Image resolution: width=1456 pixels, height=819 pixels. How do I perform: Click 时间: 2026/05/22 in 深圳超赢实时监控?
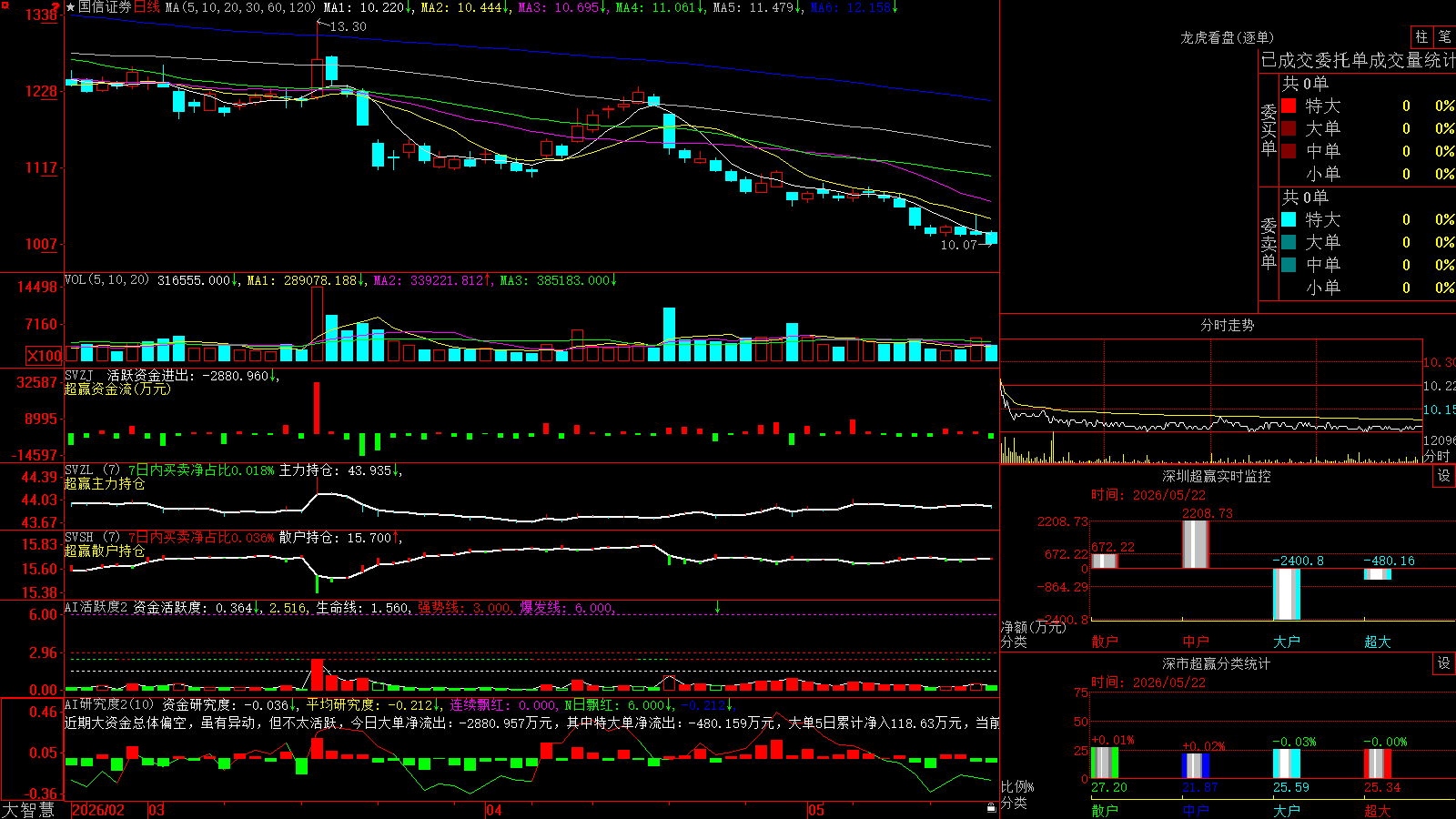click(1148, 495)
